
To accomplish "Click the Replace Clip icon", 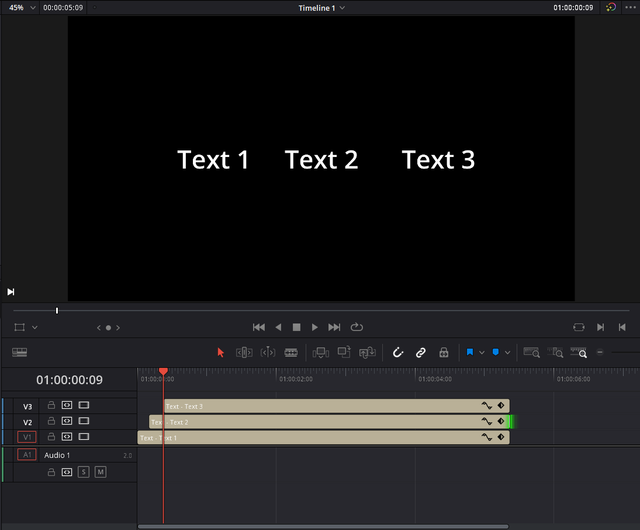I will (367, 352).
